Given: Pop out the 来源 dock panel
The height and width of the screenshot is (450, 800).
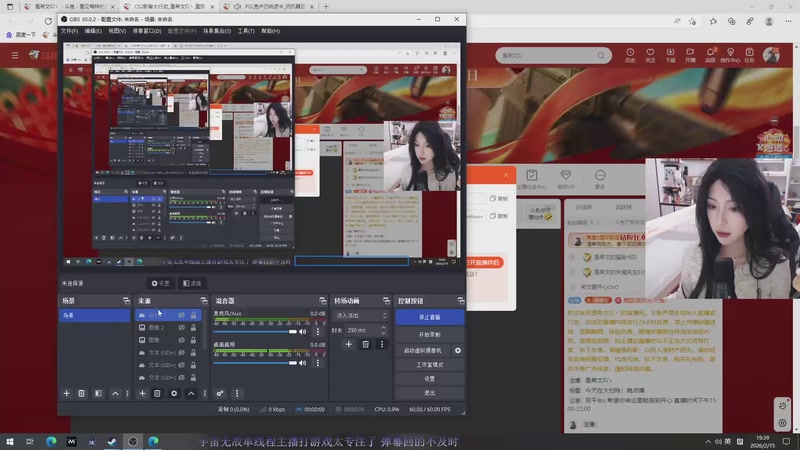Looking at the screenshot, I should [x=204, y=301].
